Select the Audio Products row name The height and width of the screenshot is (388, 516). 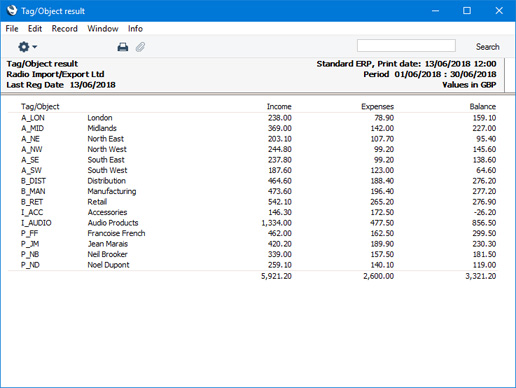click(113, 223)
